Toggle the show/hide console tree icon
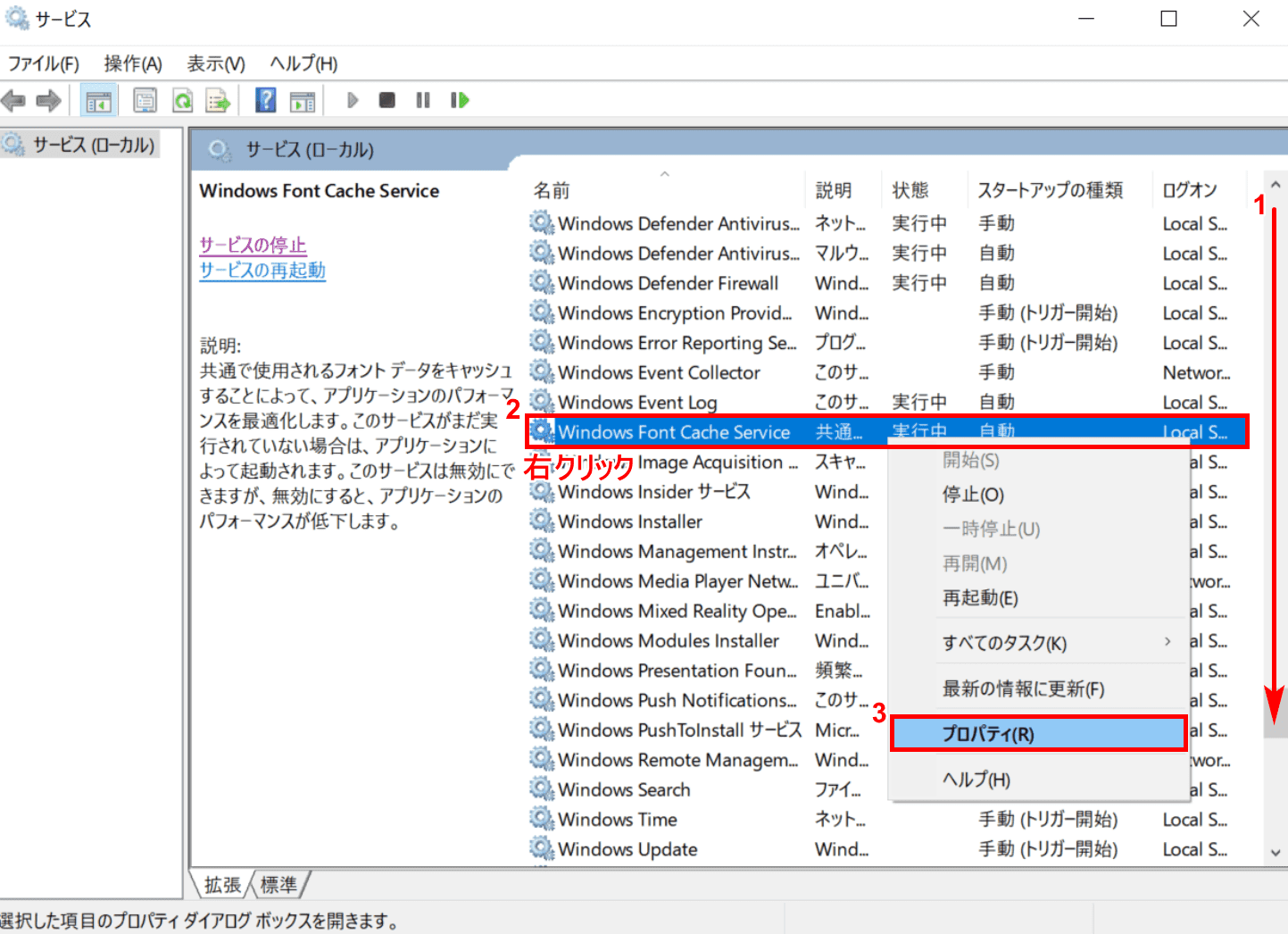 98,100
